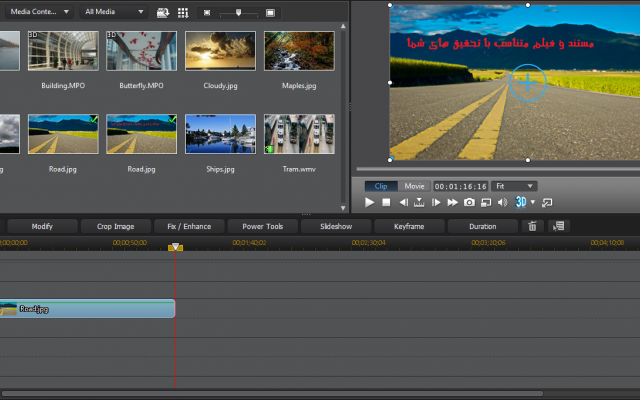This screenshot has width=640, height=400.
Task: Step back to previous frame
Action: 403,202
